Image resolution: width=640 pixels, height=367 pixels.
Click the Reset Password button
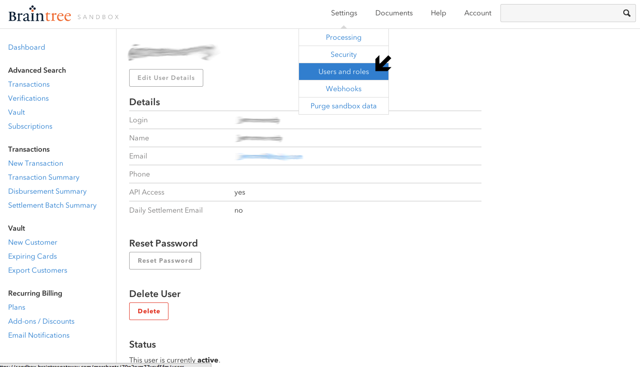click(165, 260)
